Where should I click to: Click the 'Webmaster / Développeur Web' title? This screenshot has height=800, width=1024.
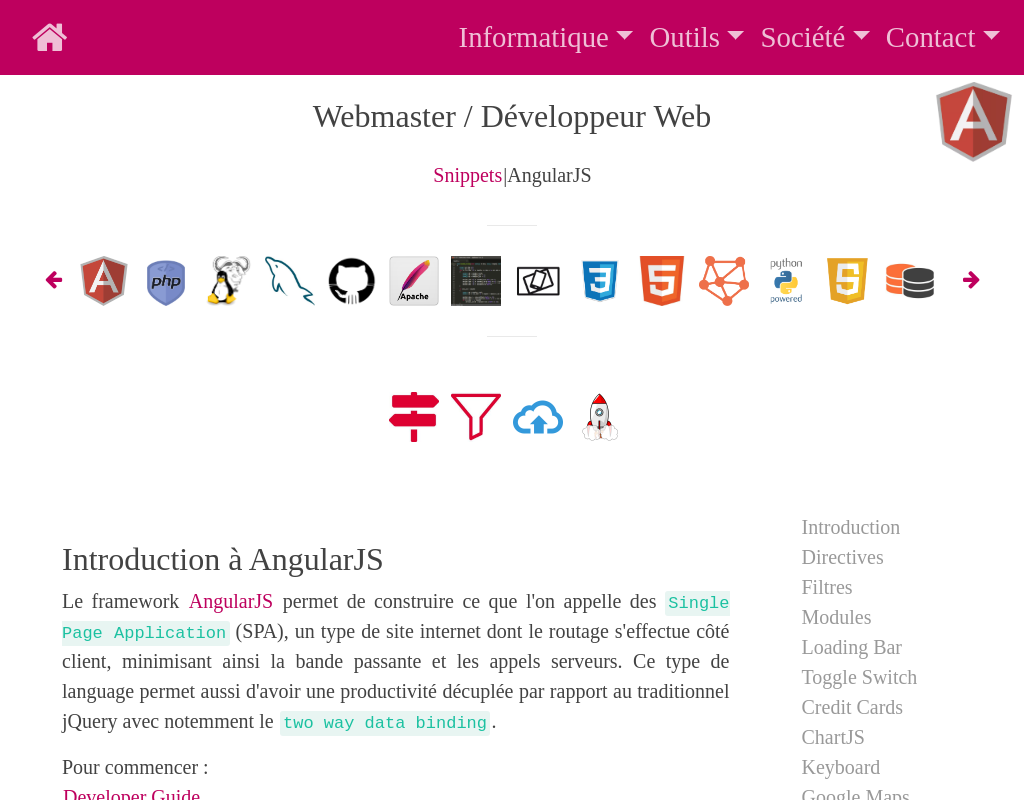pos(511,118)
